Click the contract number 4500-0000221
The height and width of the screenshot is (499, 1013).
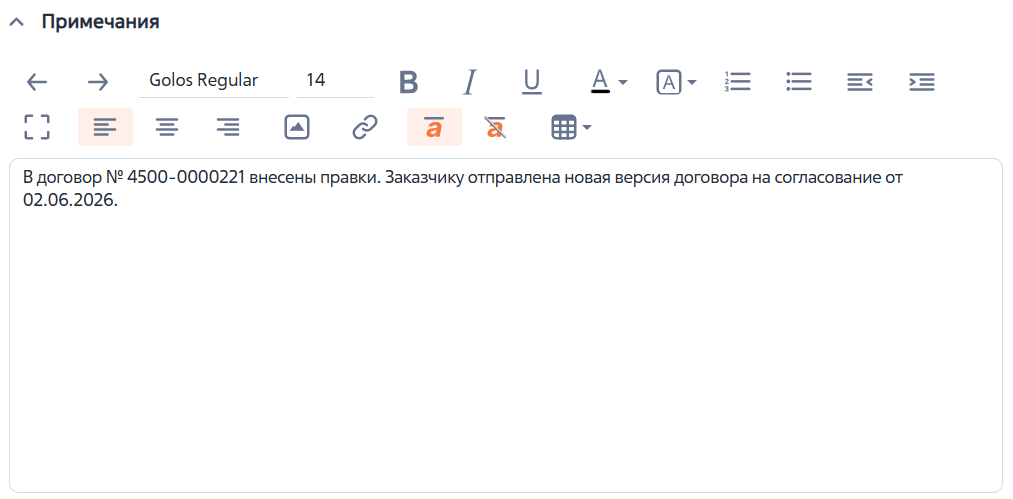click(187, 178)
